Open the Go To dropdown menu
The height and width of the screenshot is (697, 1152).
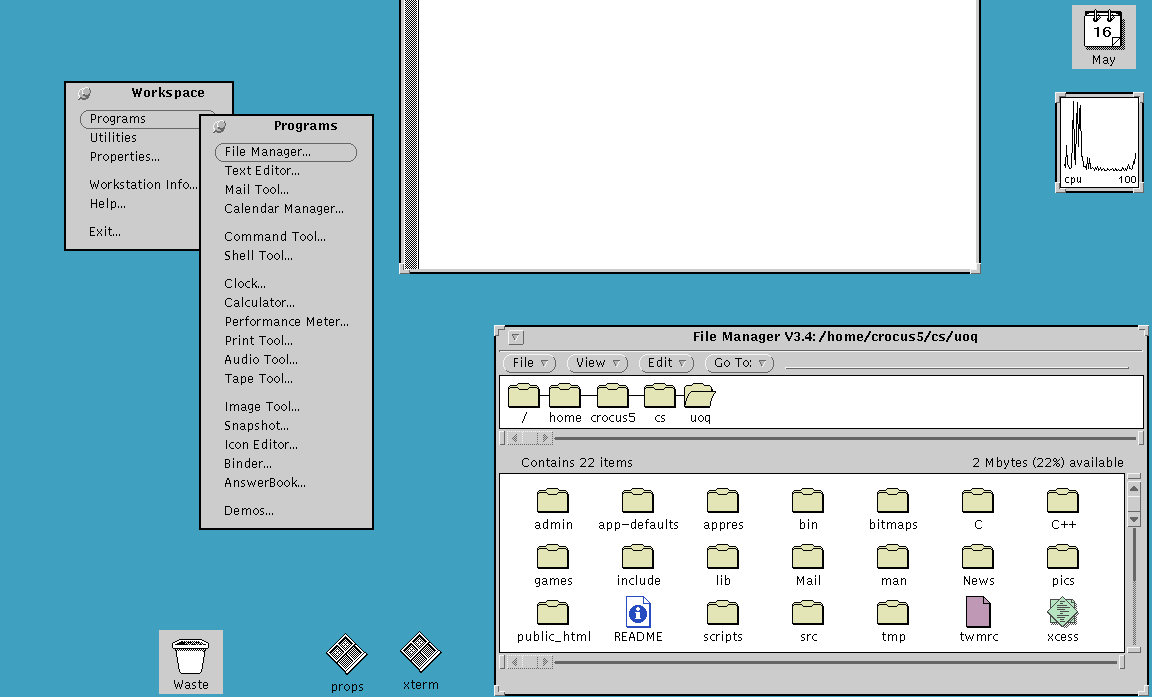739,363
